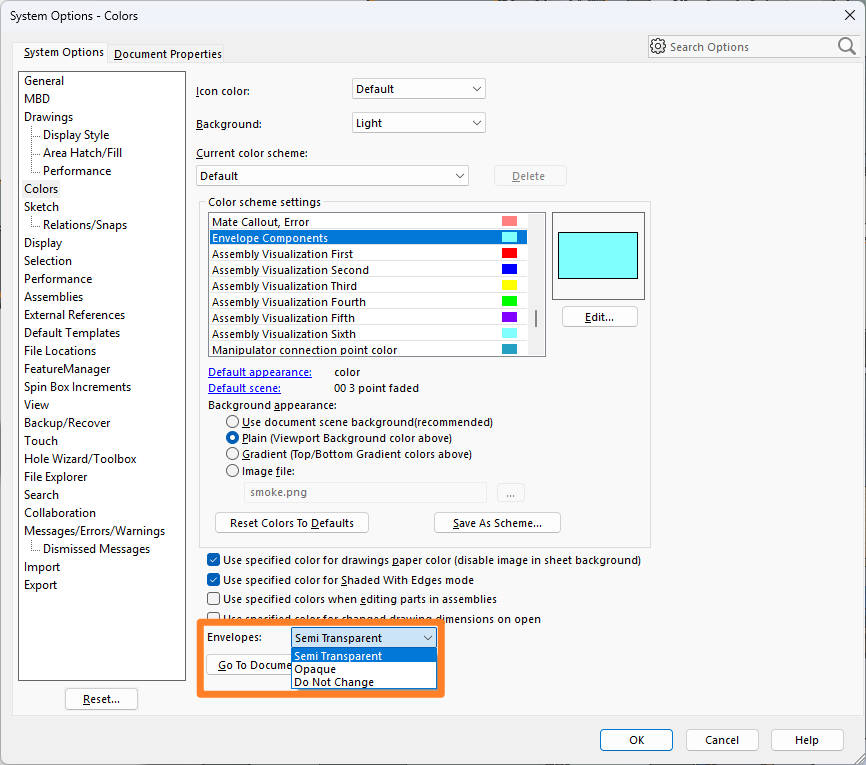The width and height of the screenshot is (866, 765).
Task: Select Colors in the options tree
Action: [x=40, y=188]
